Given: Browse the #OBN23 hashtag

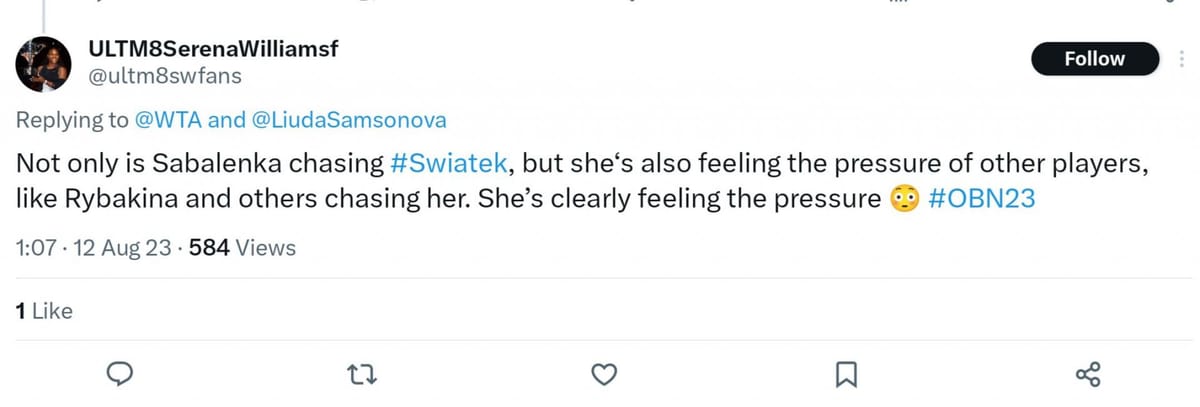Looking at the screenshot, I should coord(981,198).
